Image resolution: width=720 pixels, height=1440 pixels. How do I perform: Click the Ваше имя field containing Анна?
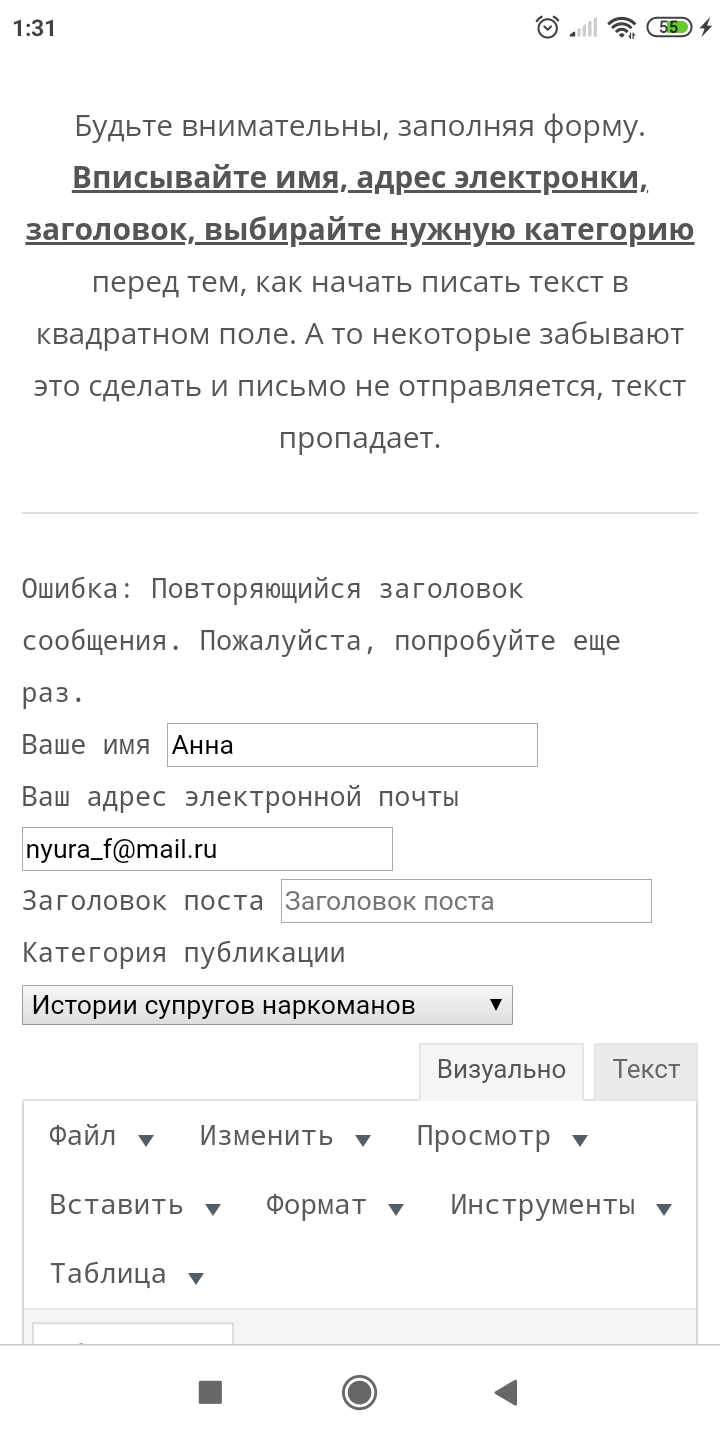(x=352, y=745)
